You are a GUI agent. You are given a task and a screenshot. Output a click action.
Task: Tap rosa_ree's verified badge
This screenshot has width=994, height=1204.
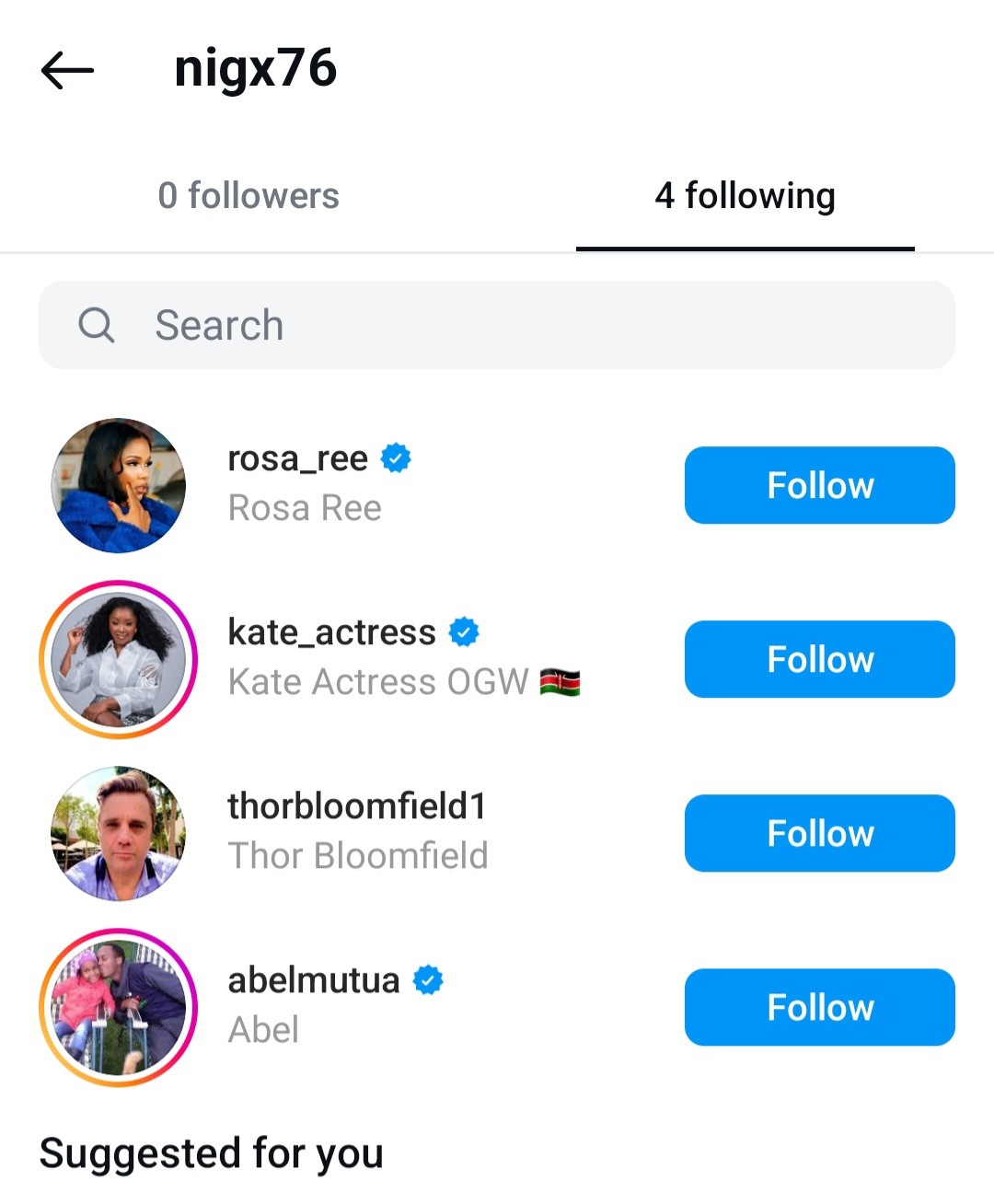click(x=397, y=457)
